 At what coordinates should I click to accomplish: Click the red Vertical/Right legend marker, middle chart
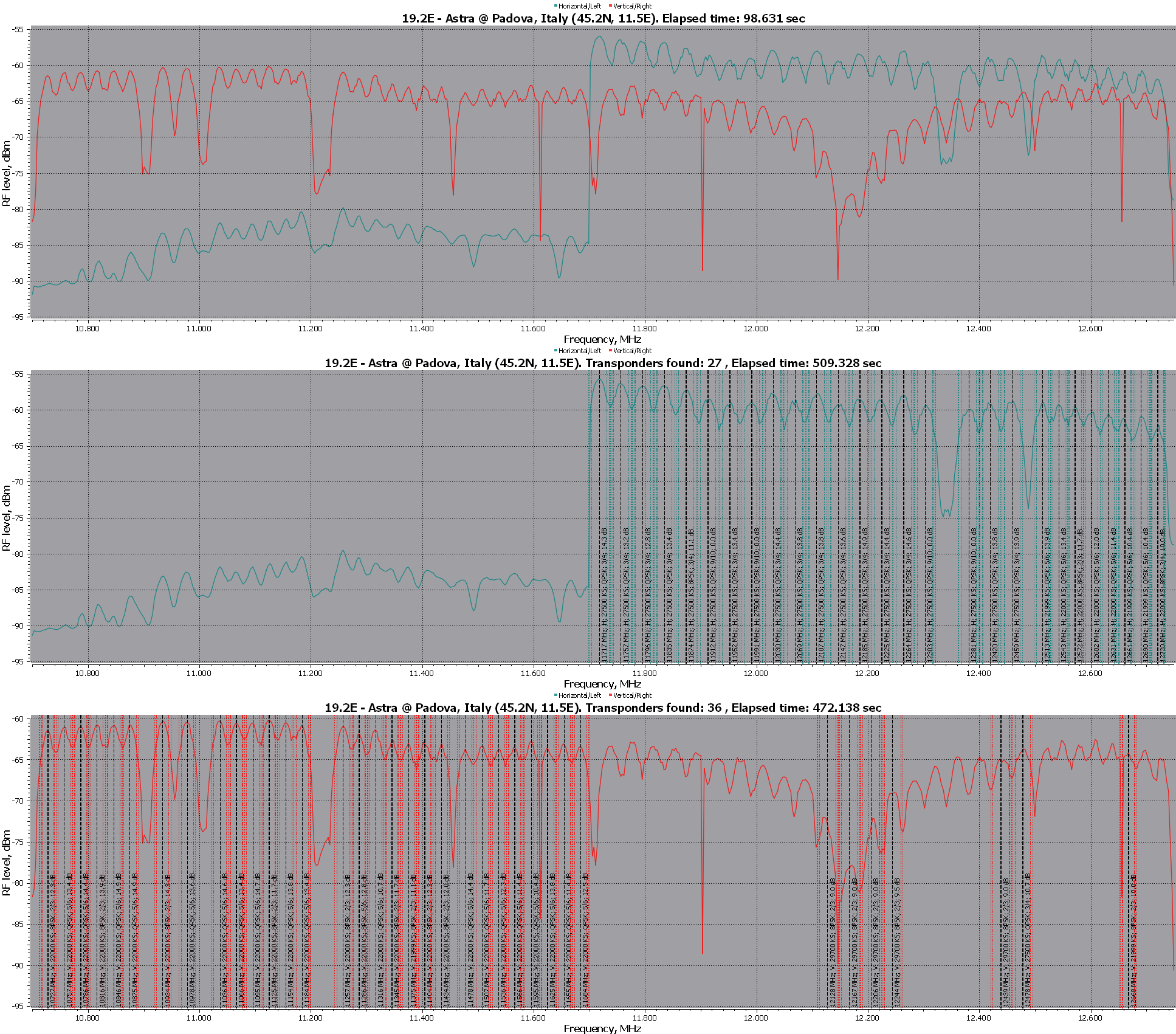610,351
